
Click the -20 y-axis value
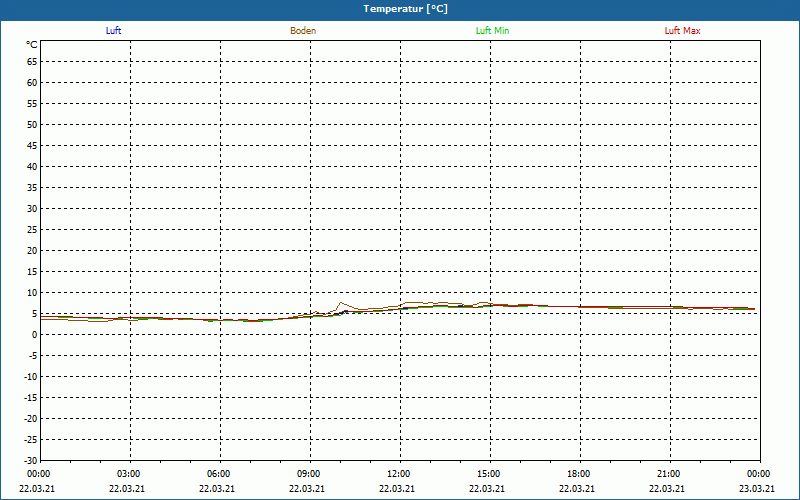coord(31,418)
